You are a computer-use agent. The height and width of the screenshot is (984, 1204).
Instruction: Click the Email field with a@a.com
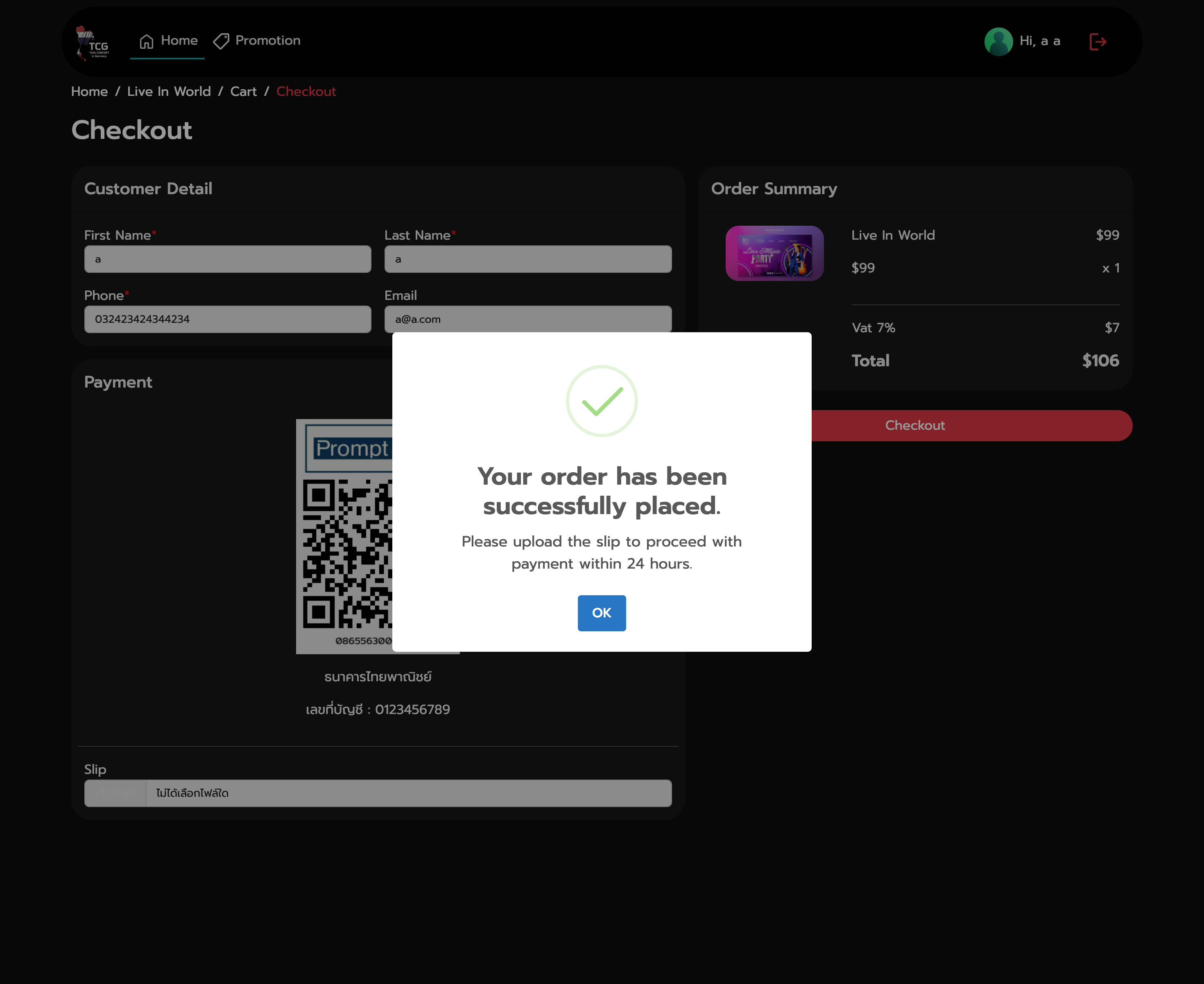[527, 319]
